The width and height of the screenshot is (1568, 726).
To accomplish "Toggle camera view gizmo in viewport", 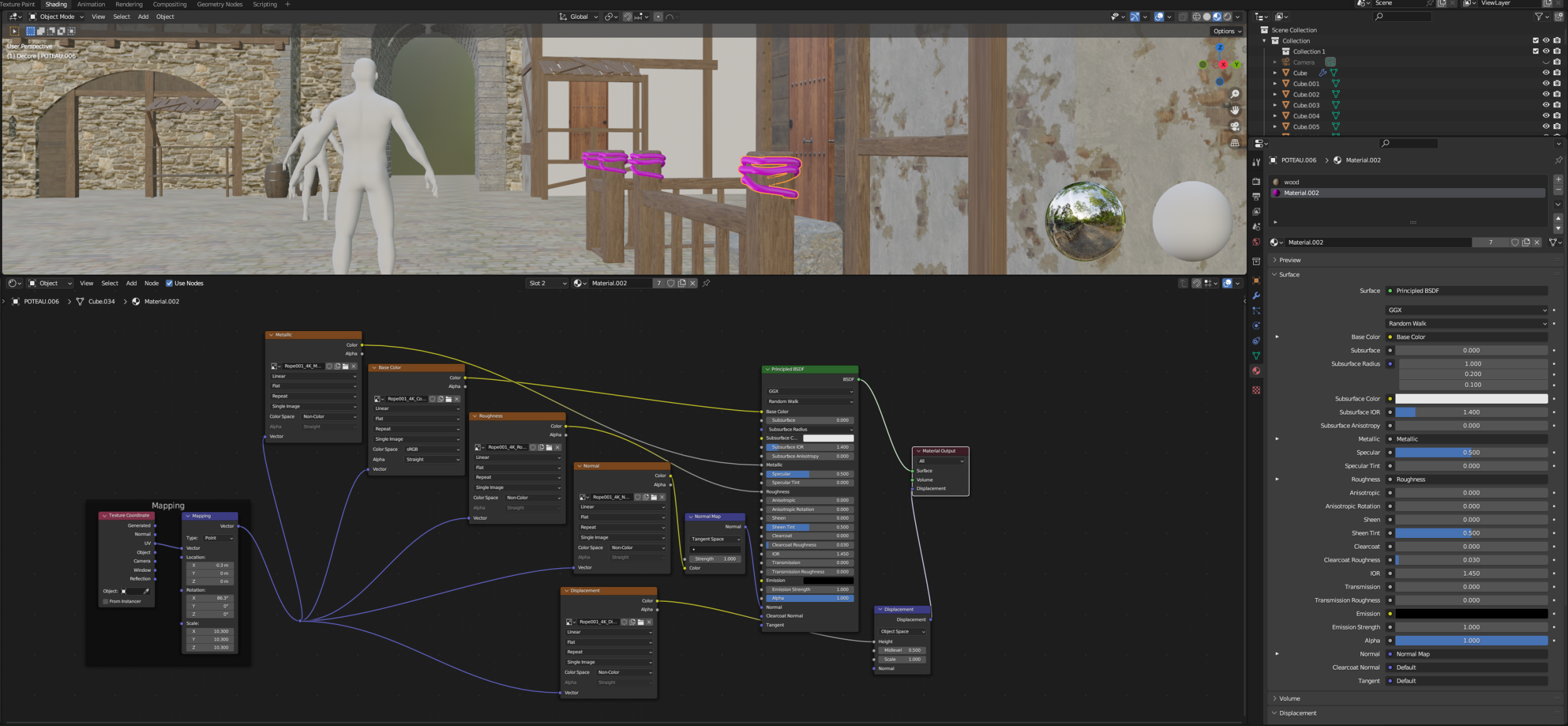I will tap(1234, 127).
